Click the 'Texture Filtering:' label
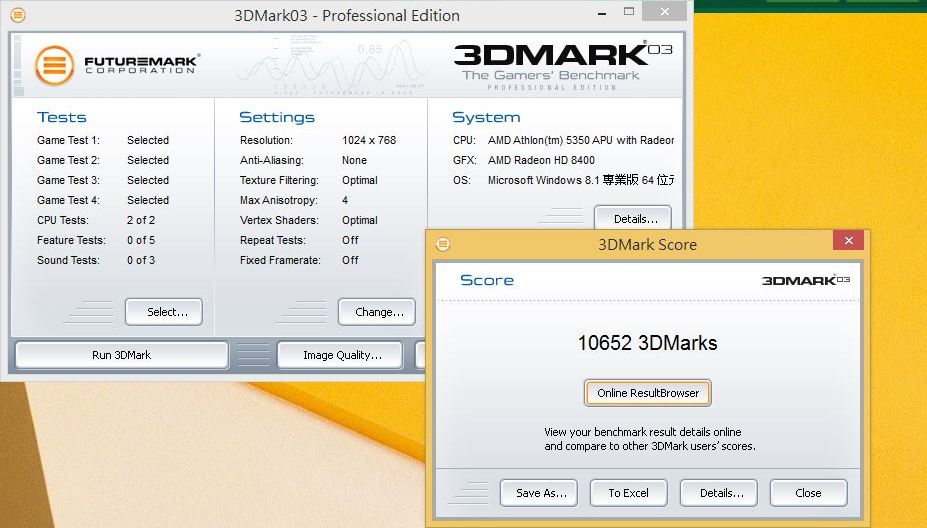Viewport: 927px width, 528px height. (x=279, y=180)
